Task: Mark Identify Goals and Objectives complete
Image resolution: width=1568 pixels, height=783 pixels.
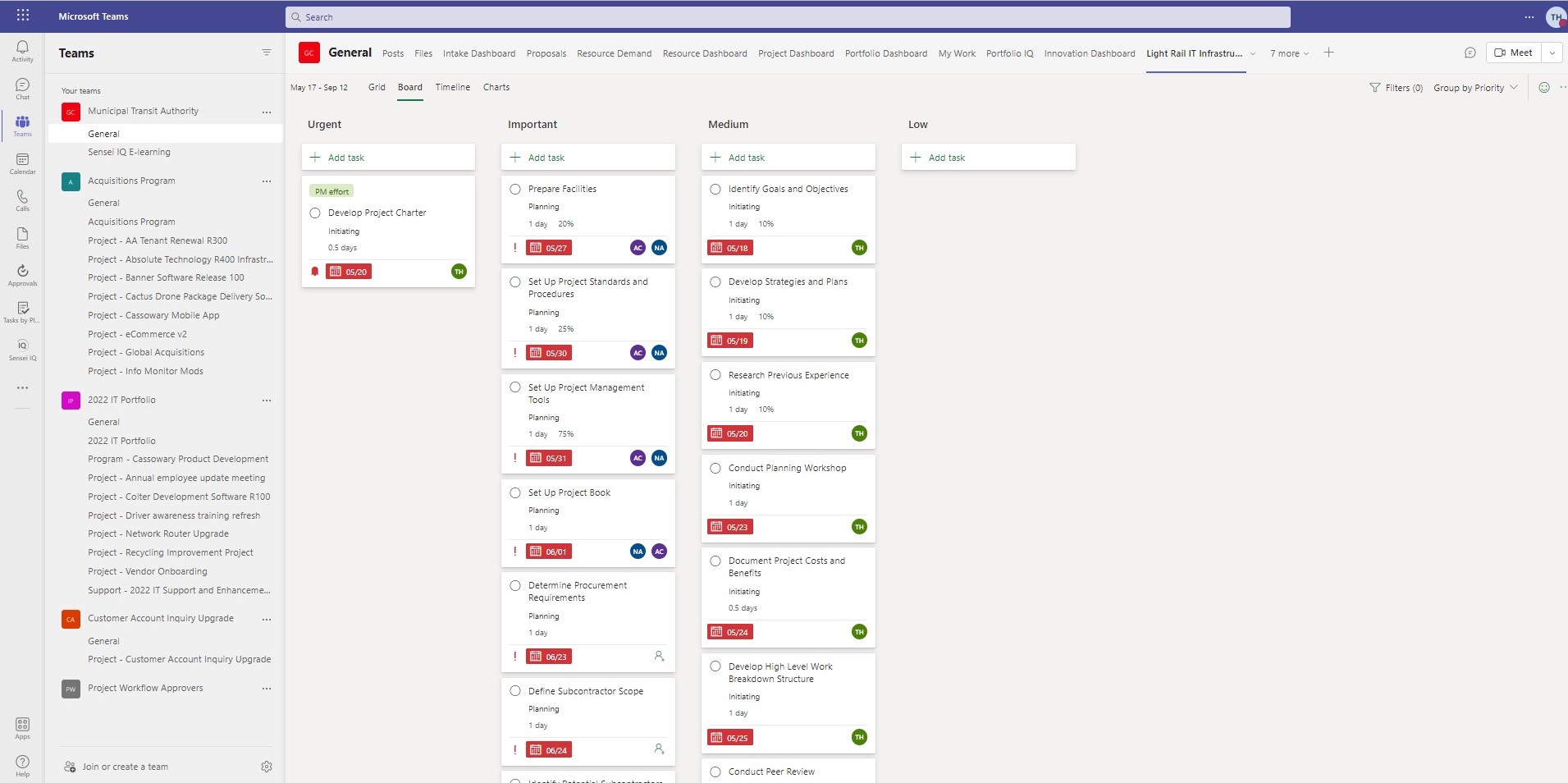Action: (x=715, y=189)
